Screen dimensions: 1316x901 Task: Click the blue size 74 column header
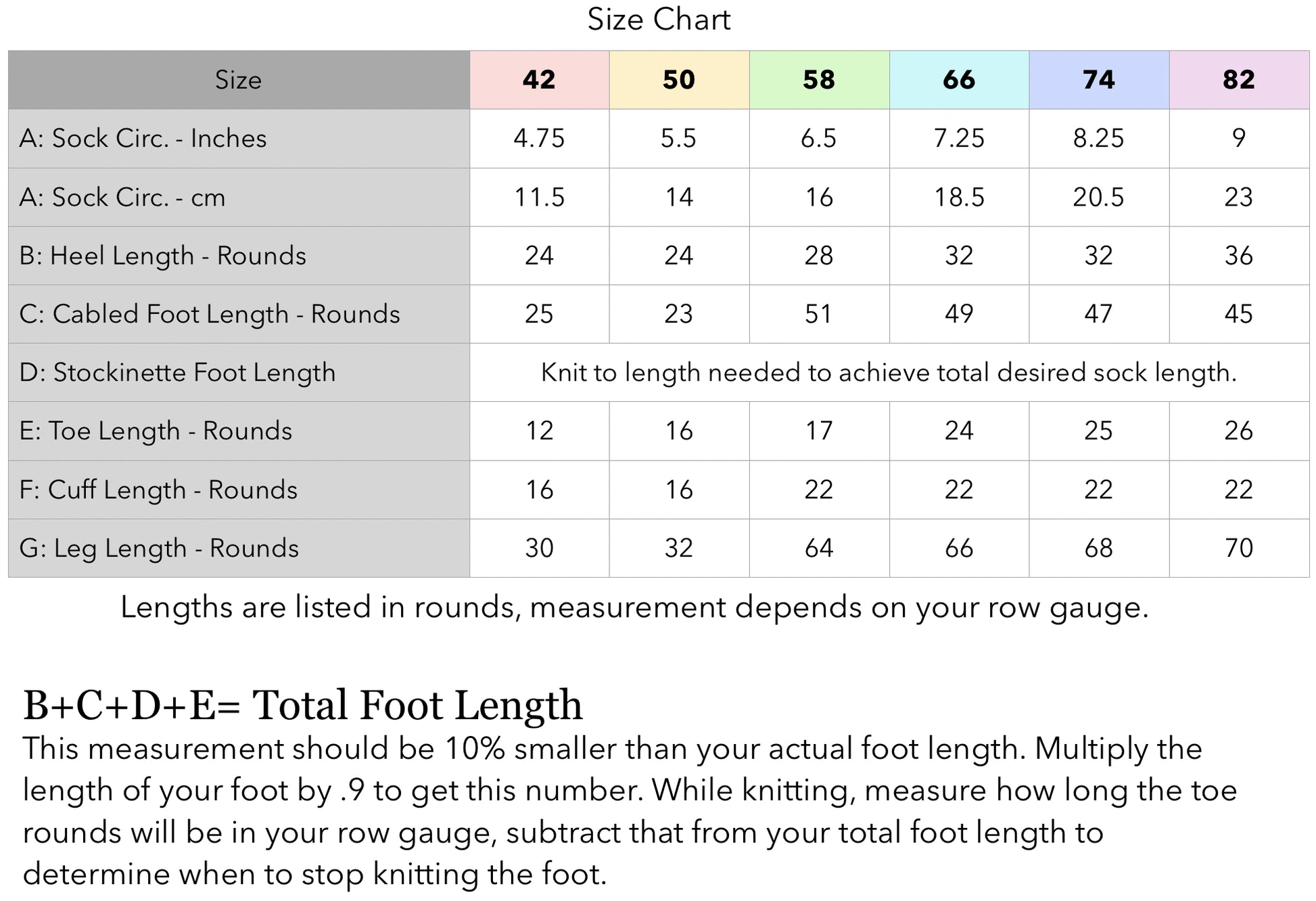(1099, 80)
